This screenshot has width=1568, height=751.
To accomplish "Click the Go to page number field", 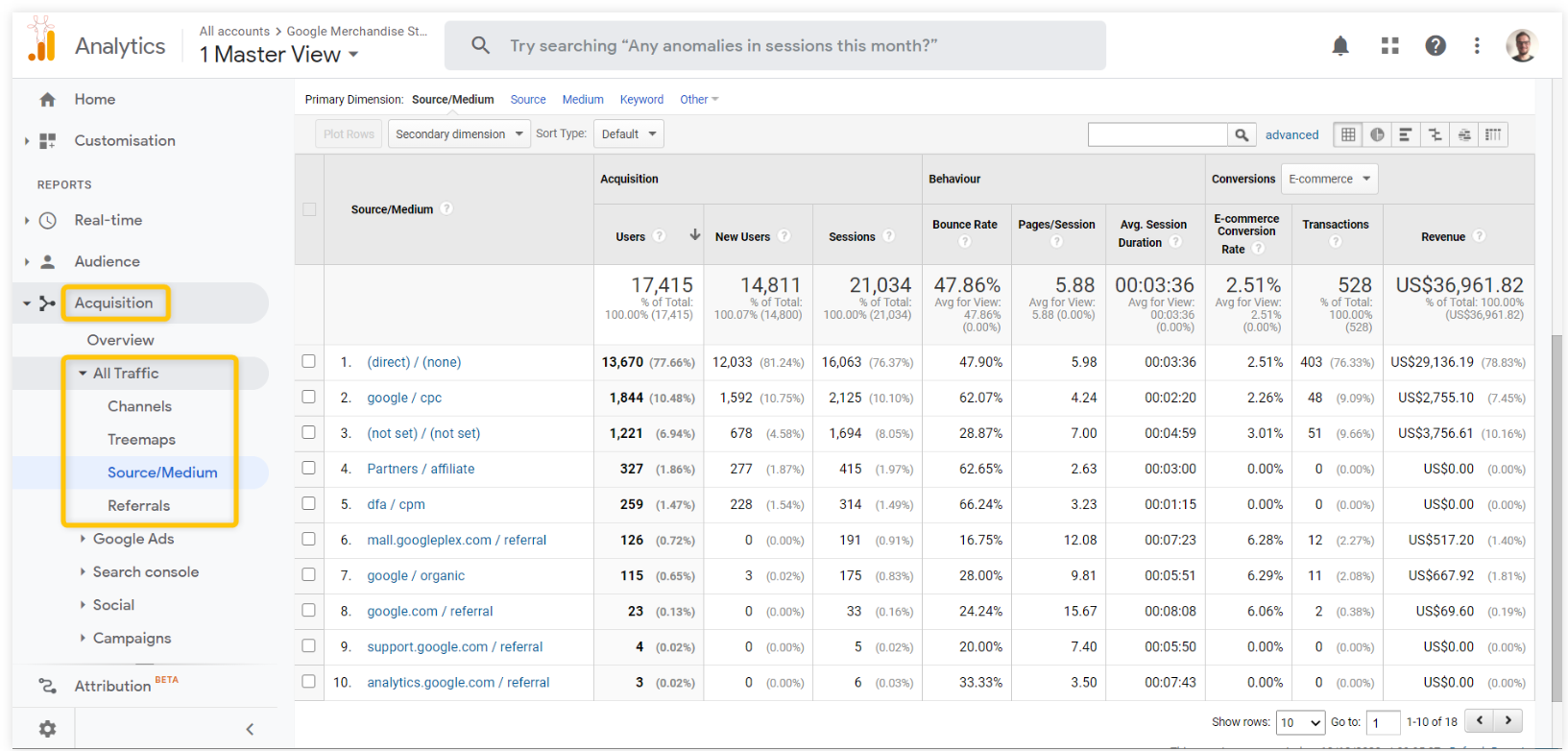I will (x=1383, y=722).
